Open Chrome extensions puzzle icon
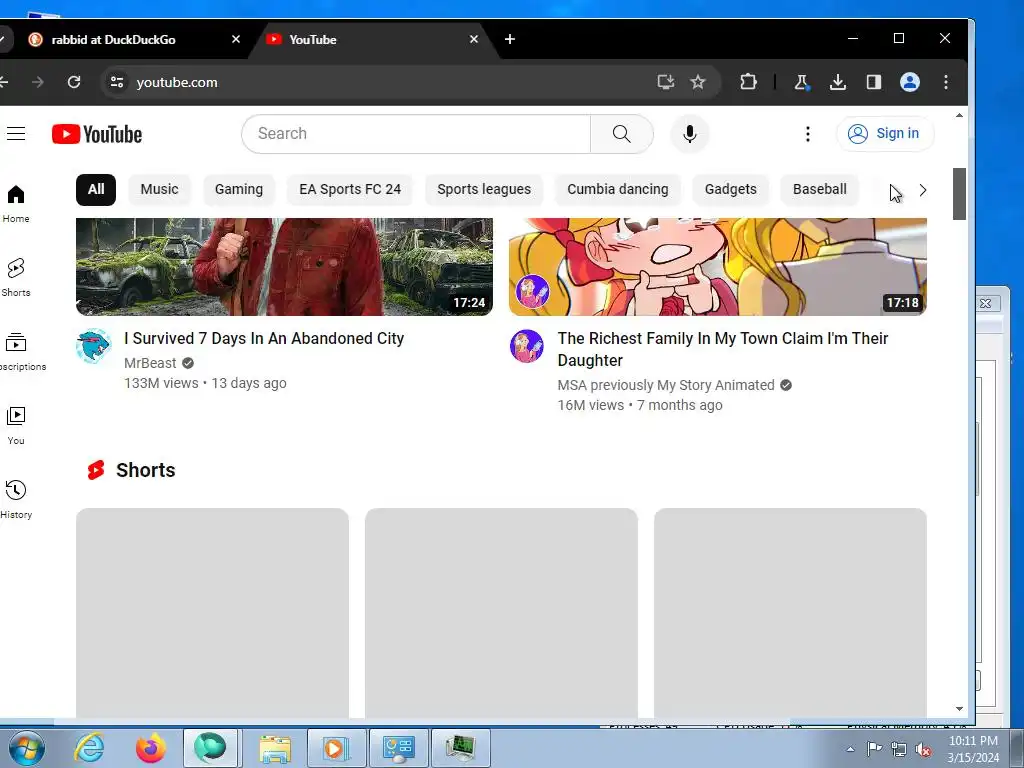This screenshot has height=768, width=1024. pyautogui.click(x=748, y=82)
